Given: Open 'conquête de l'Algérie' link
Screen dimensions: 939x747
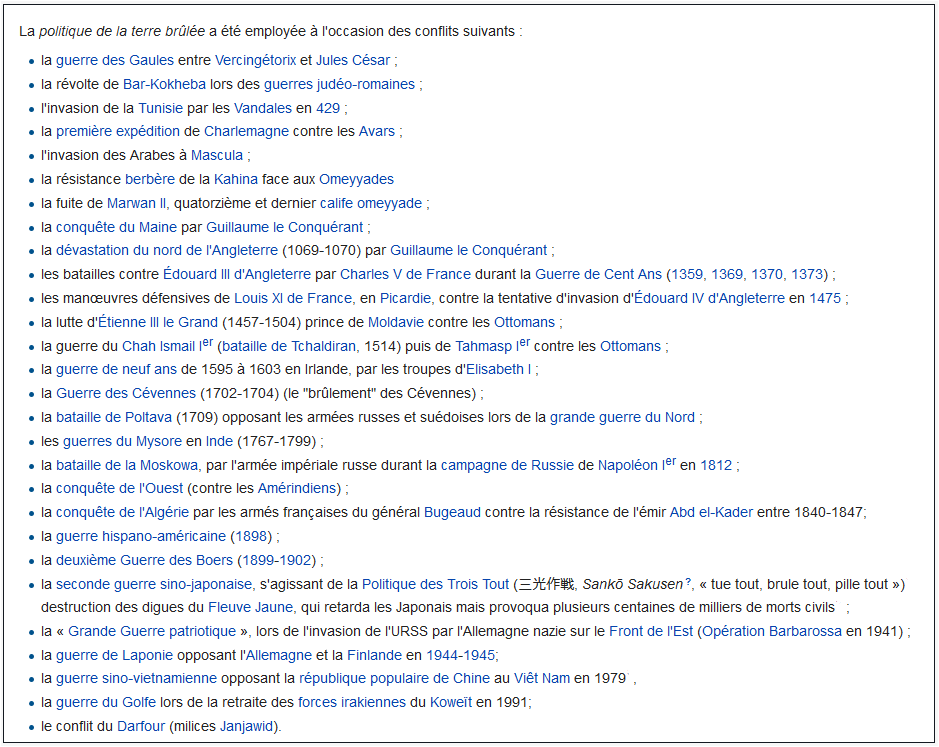Looking at the screenshot, I should tap(122, 513).
